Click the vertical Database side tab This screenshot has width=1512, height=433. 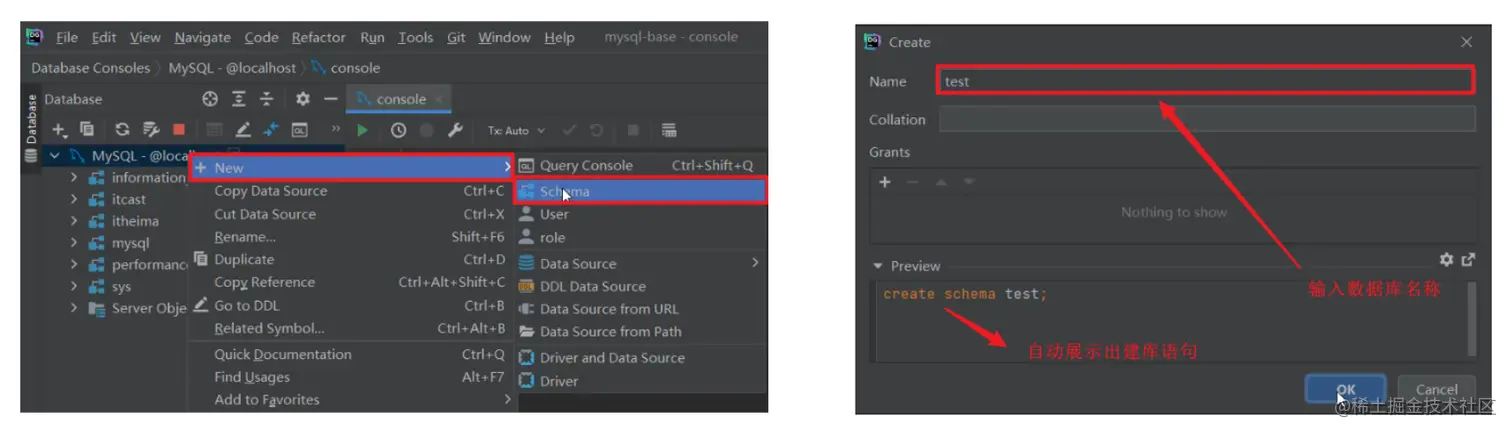31,127
